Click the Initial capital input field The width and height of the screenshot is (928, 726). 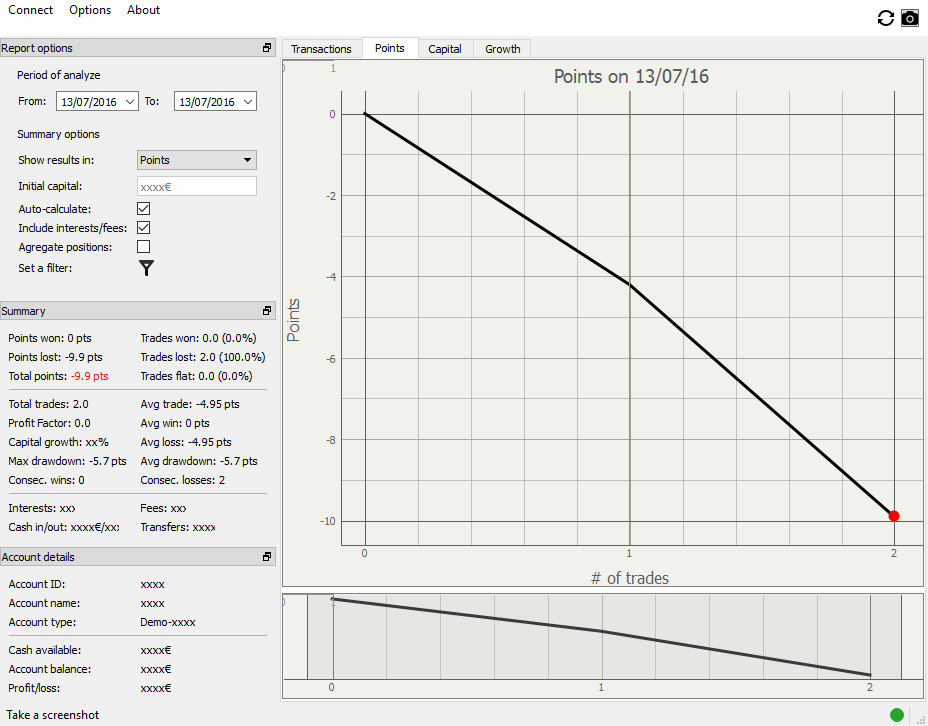click(x=196, y=186)
